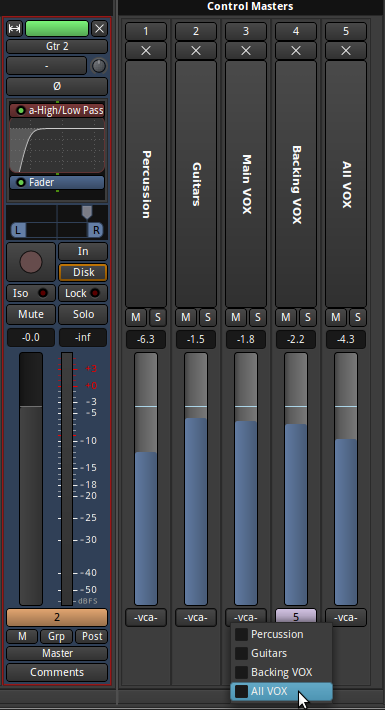The image size is (385, 710).
Task: Click the M automation mode button
Action: coord(22,636)
